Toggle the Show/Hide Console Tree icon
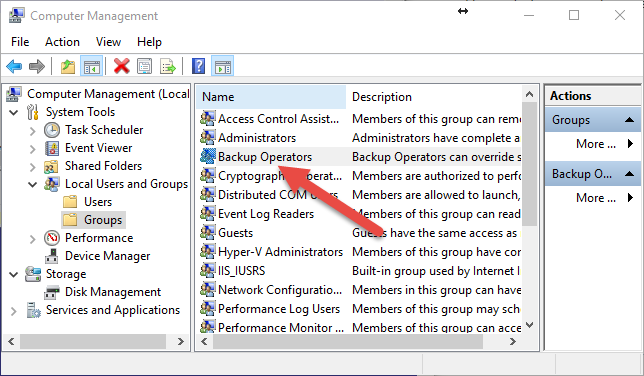 pyautogui.click(x=91, y=66)
